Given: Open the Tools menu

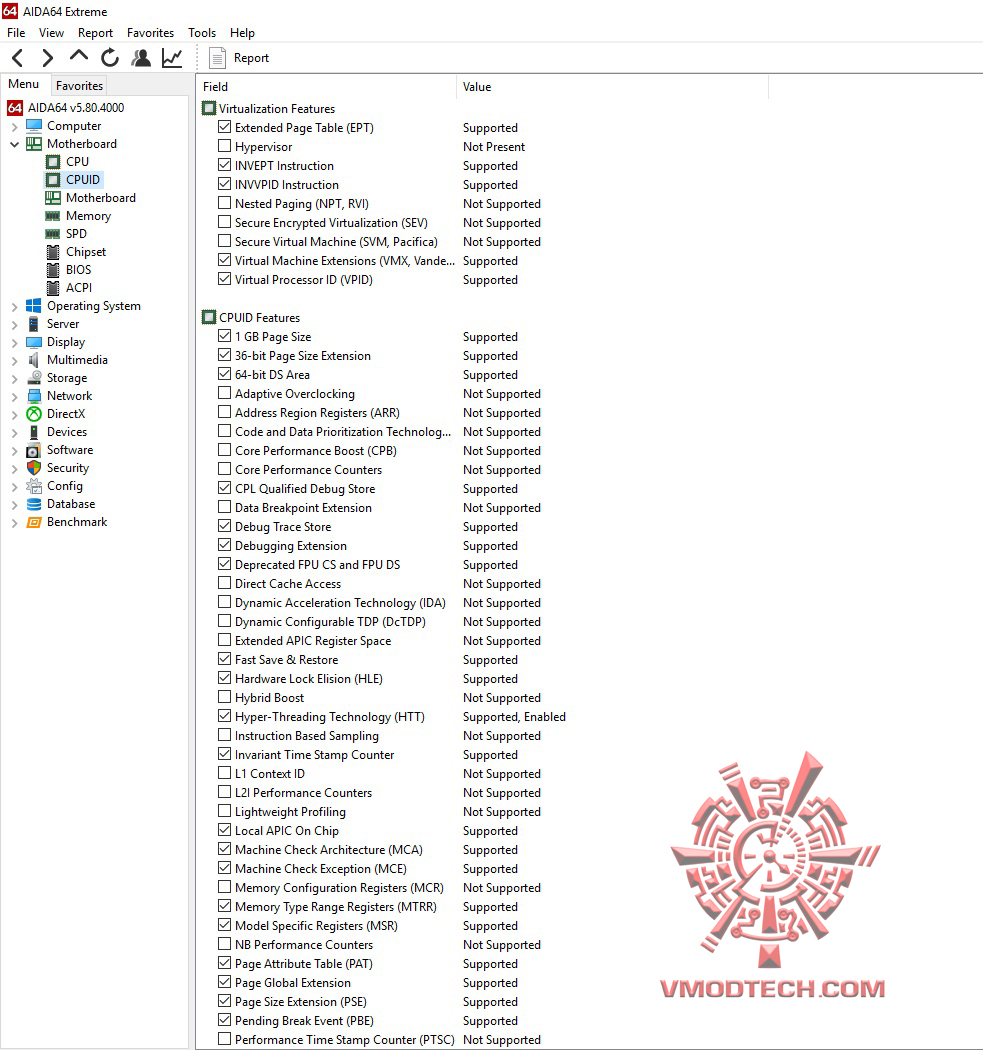Looking at the screenshot, I should [202, 33].
